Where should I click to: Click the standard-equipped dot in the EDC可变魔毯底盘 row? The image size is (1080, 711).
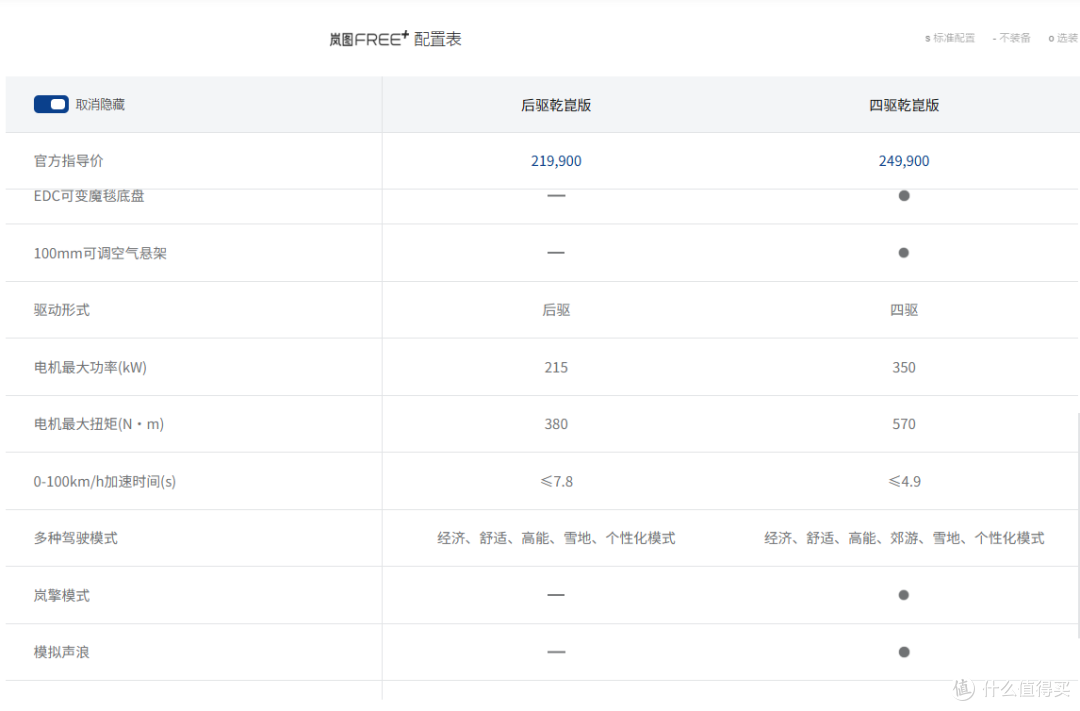click(904, 196)
